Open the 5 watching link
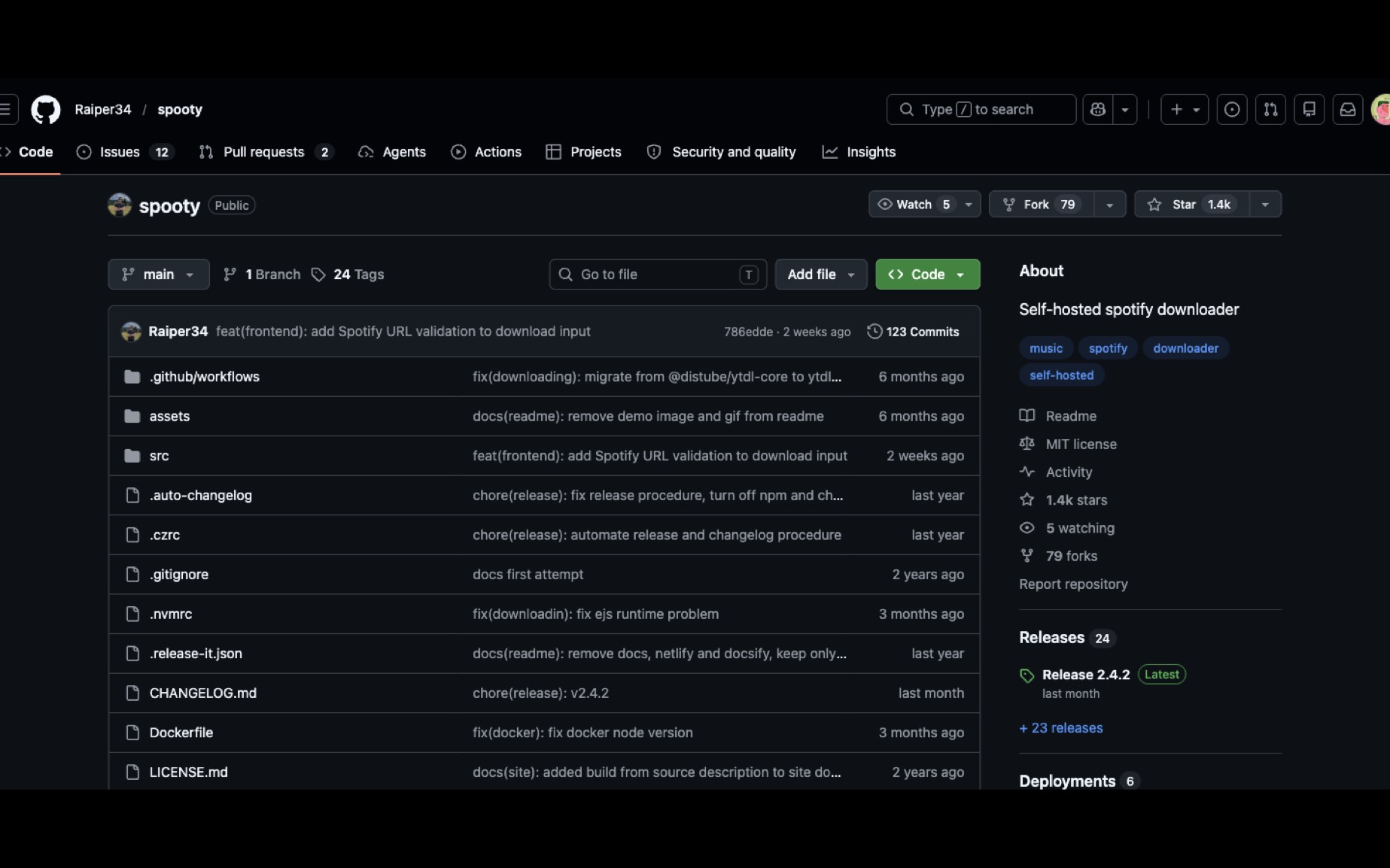This screenshot has height=868, width=1390. [1067, 529]
